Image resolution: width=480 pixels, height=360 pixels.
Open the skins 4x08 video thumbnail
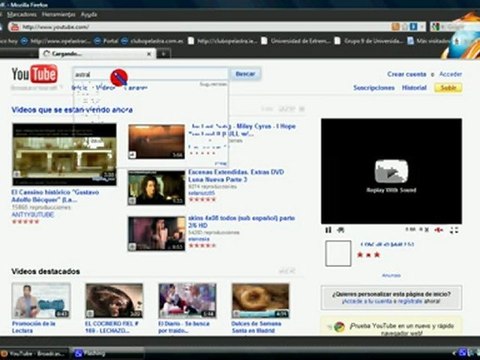[156, 234]
